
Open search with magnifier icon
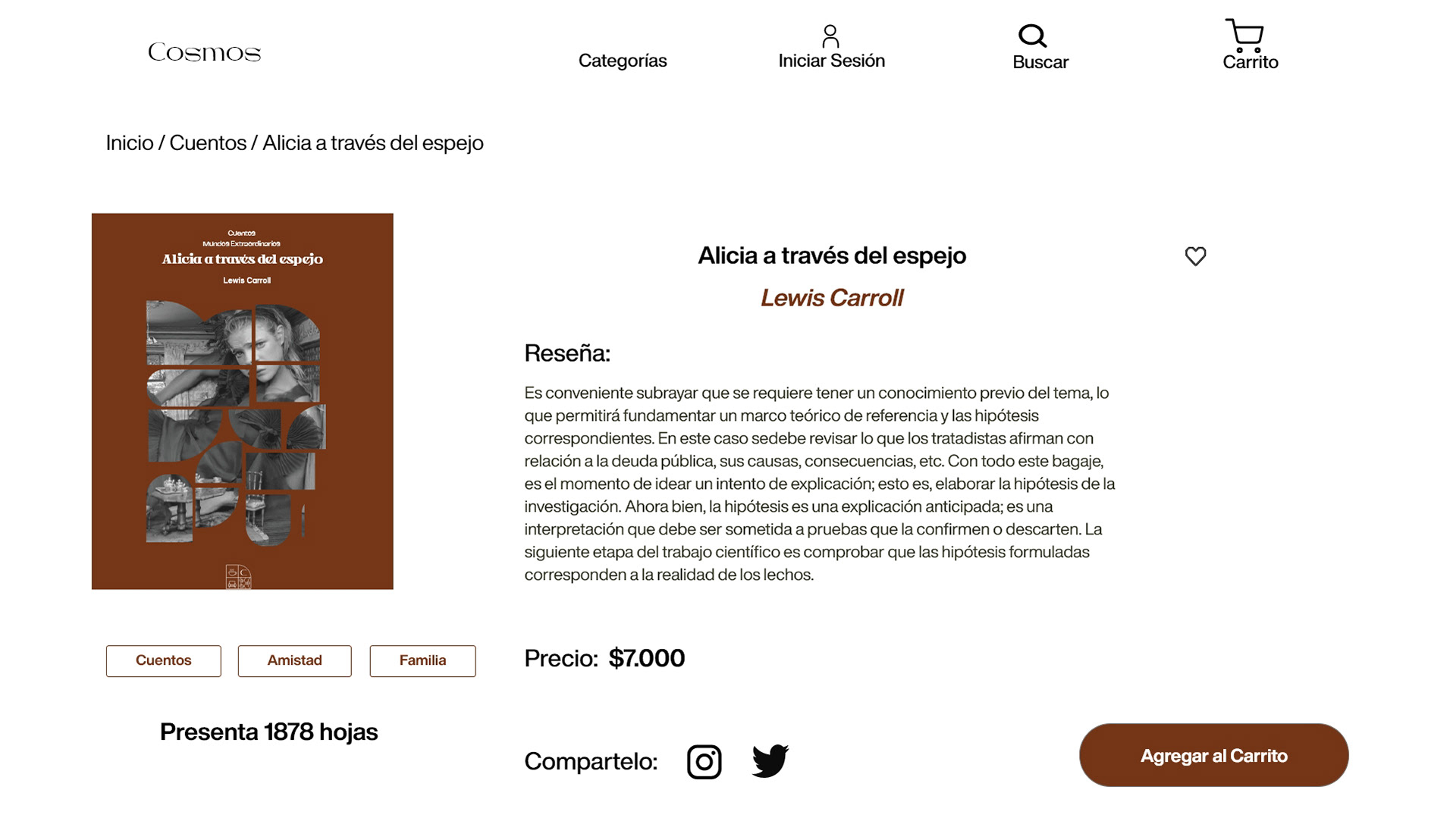coord(1032,36)
